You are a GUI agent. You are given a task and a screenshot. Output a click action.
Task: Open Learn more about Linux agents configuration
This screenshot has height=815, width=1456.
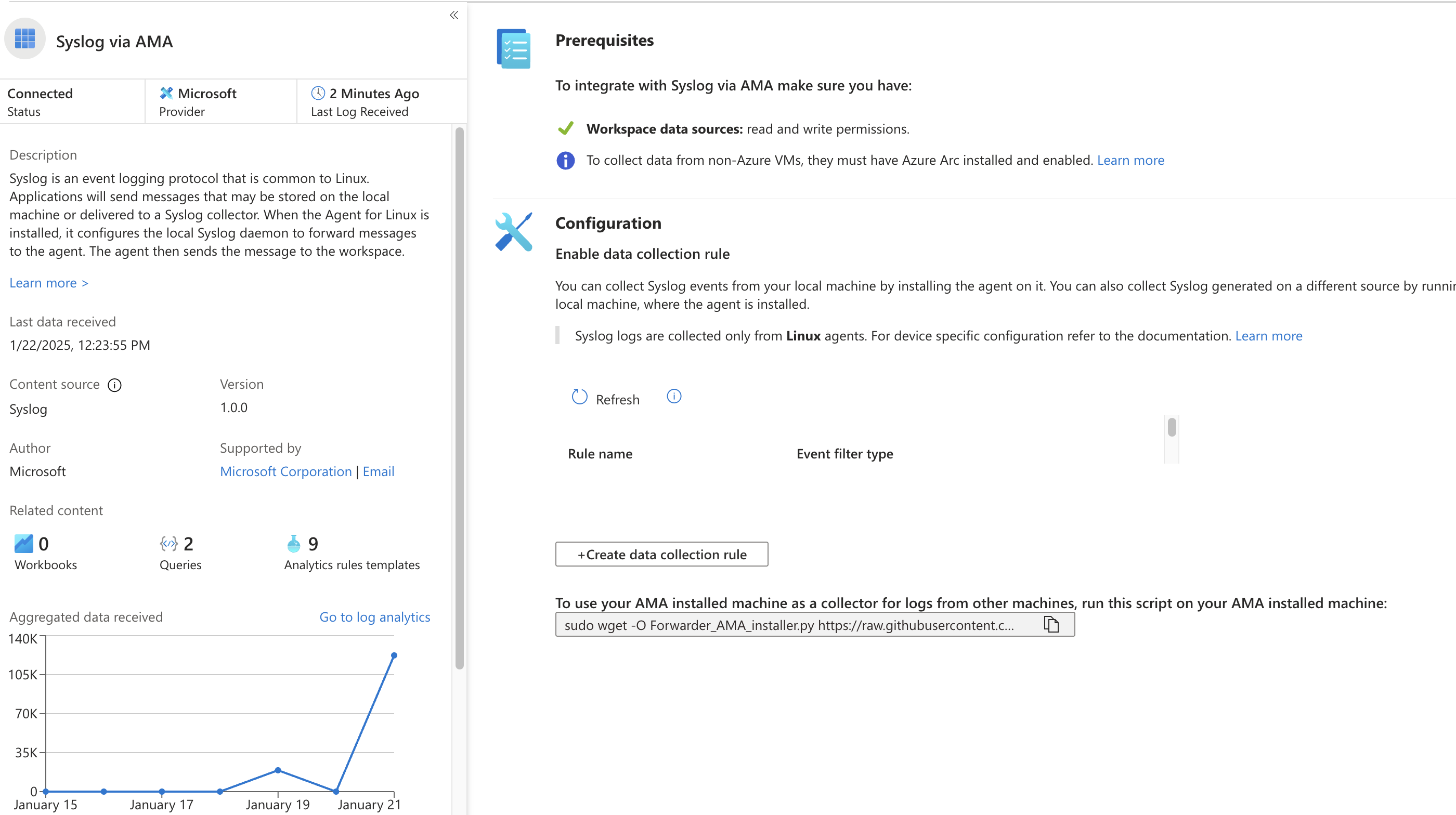(1268, 336)
